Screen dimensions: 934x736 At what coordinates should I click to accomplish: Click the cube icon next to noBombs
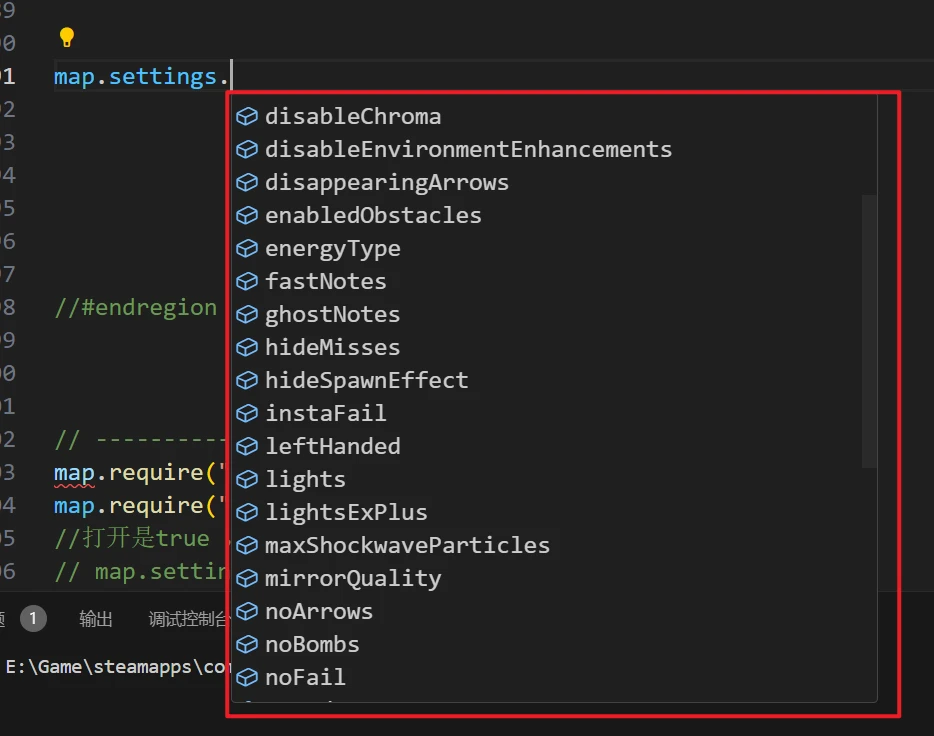(x=247, y=645)
